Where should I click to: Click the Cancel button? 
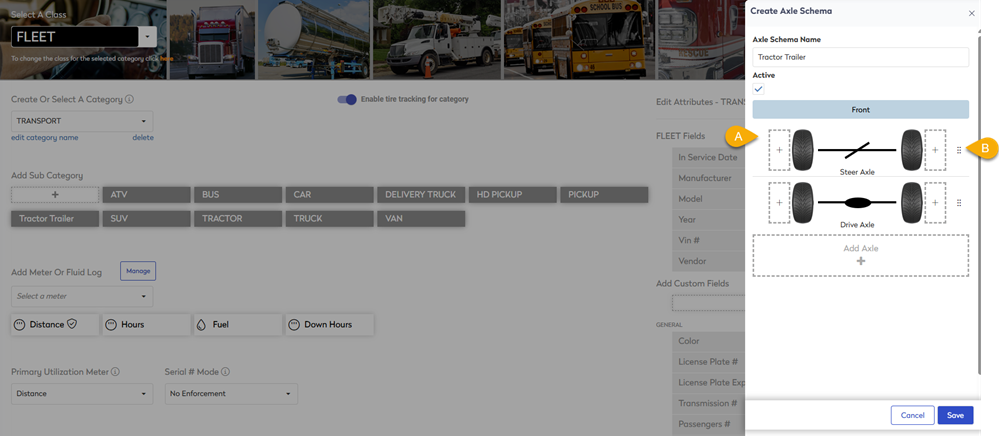click(911, 415)
